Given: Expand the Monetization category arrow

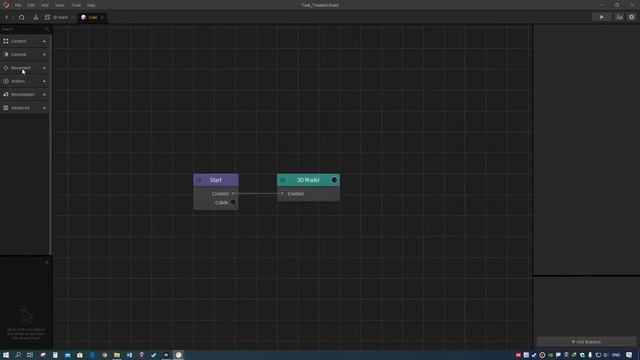Looking at the screenshot, I should [x=44, y=94].
